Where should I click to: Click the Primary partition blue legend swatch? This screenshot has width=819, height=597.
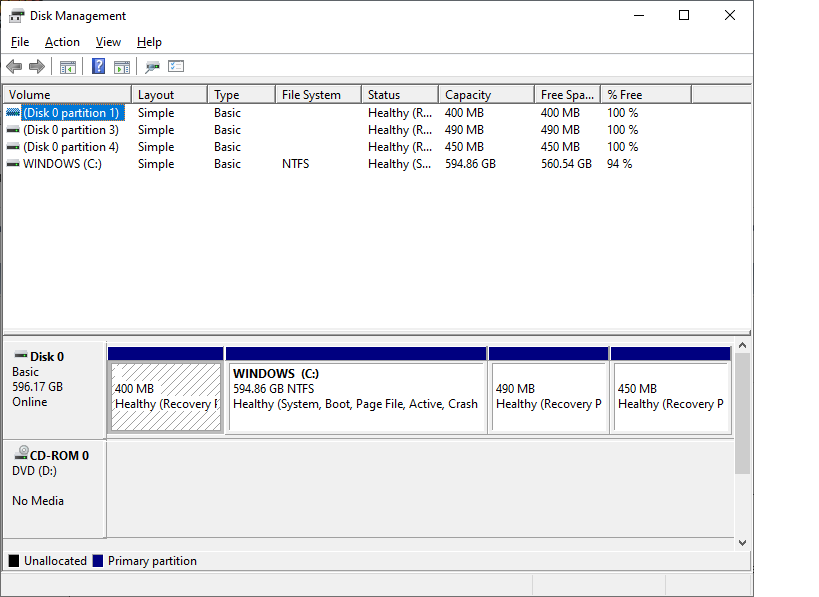[98, 561]
